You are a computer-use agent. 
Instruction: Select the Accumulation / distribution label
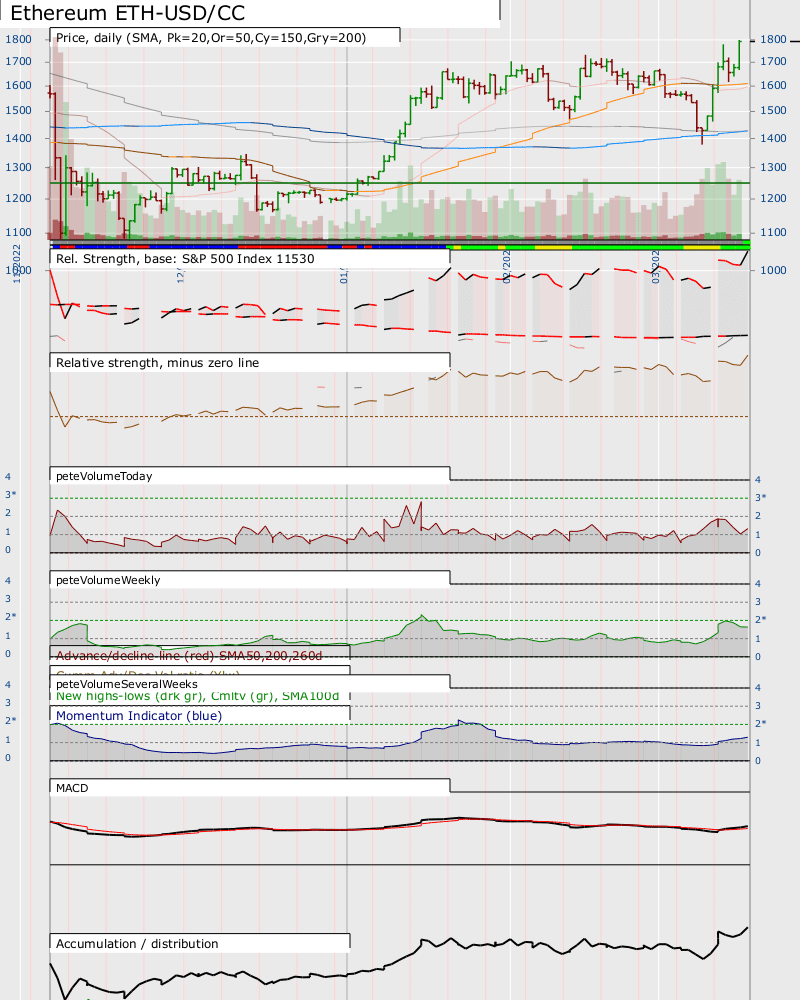(x=137, y=944)
